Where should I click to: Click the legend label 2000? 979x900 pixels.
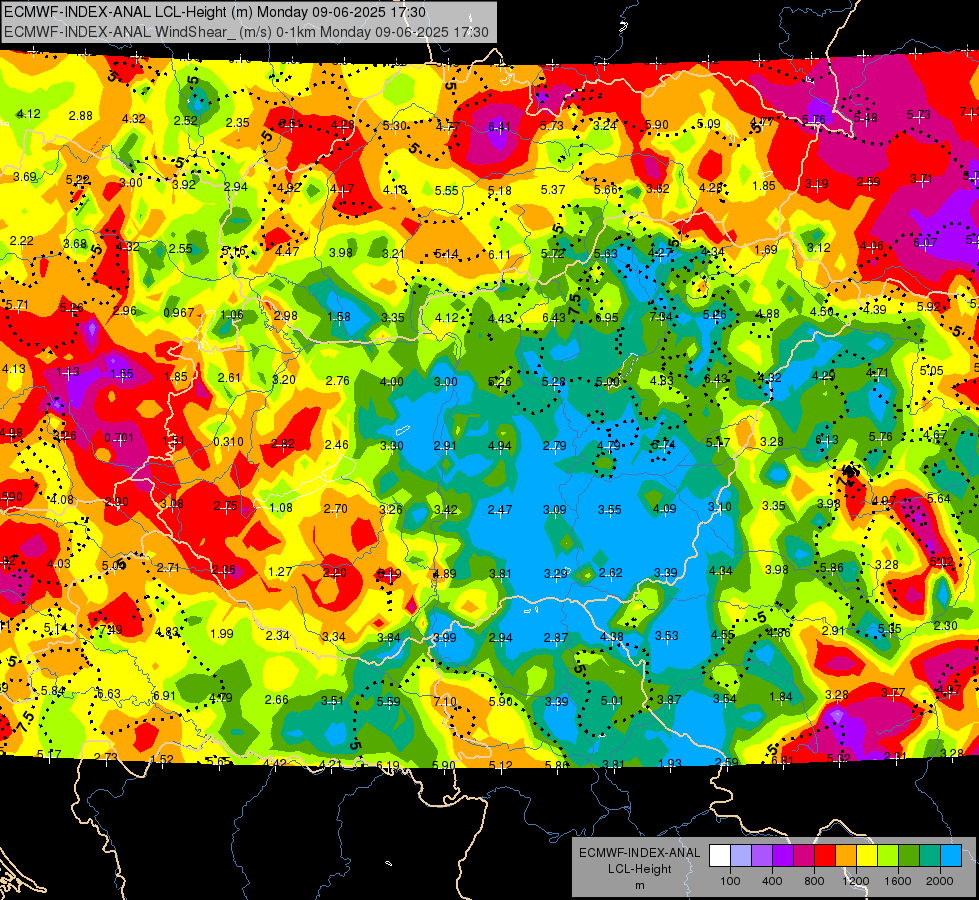[939, 881]
